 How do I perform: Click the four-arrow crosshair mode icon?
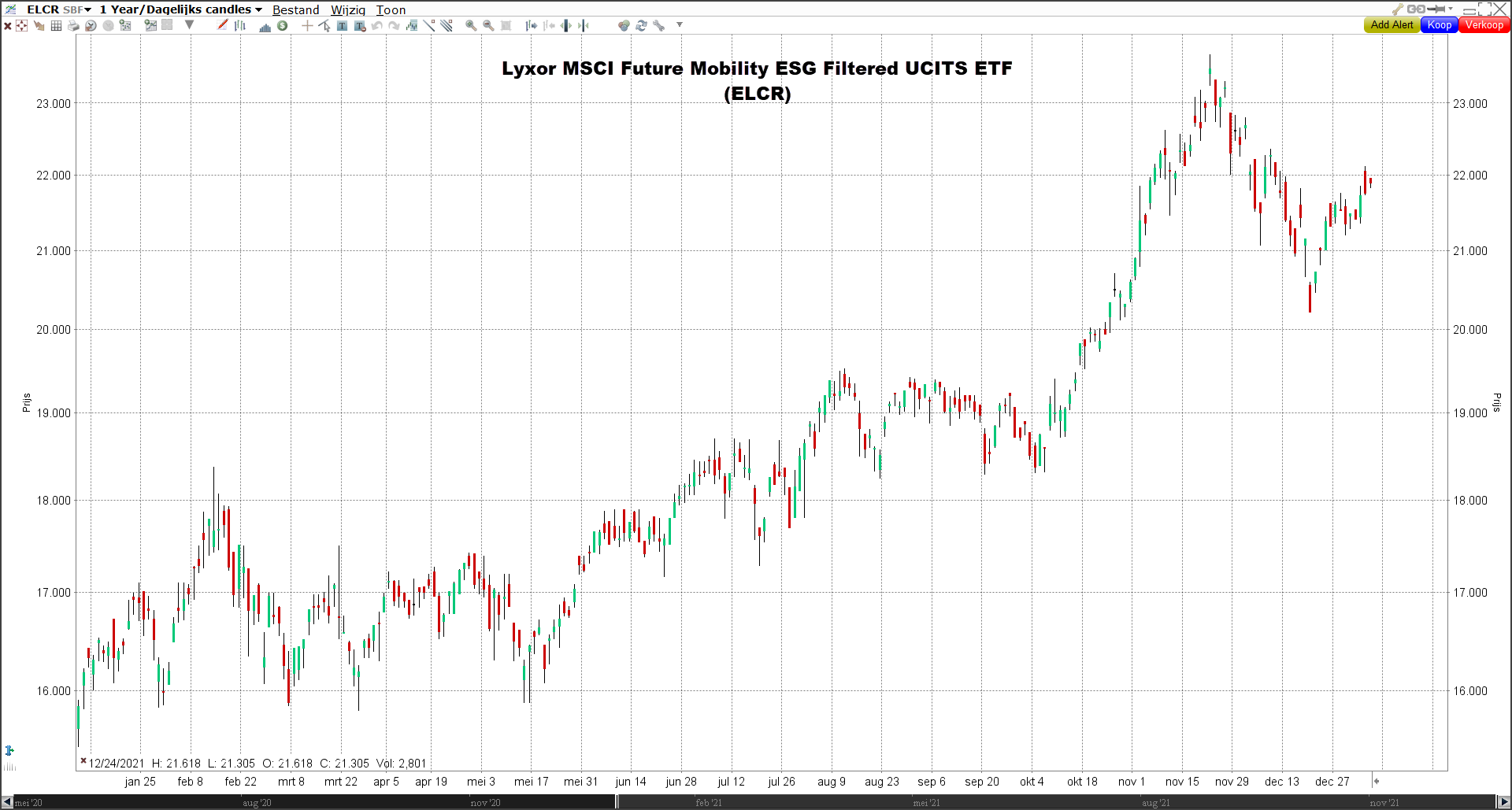tap(22, 26)
